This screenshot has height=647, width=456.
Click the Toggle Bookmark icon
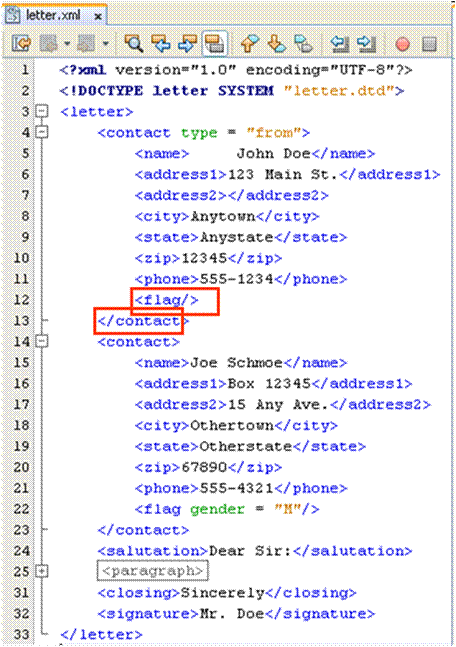pos(303,43)
